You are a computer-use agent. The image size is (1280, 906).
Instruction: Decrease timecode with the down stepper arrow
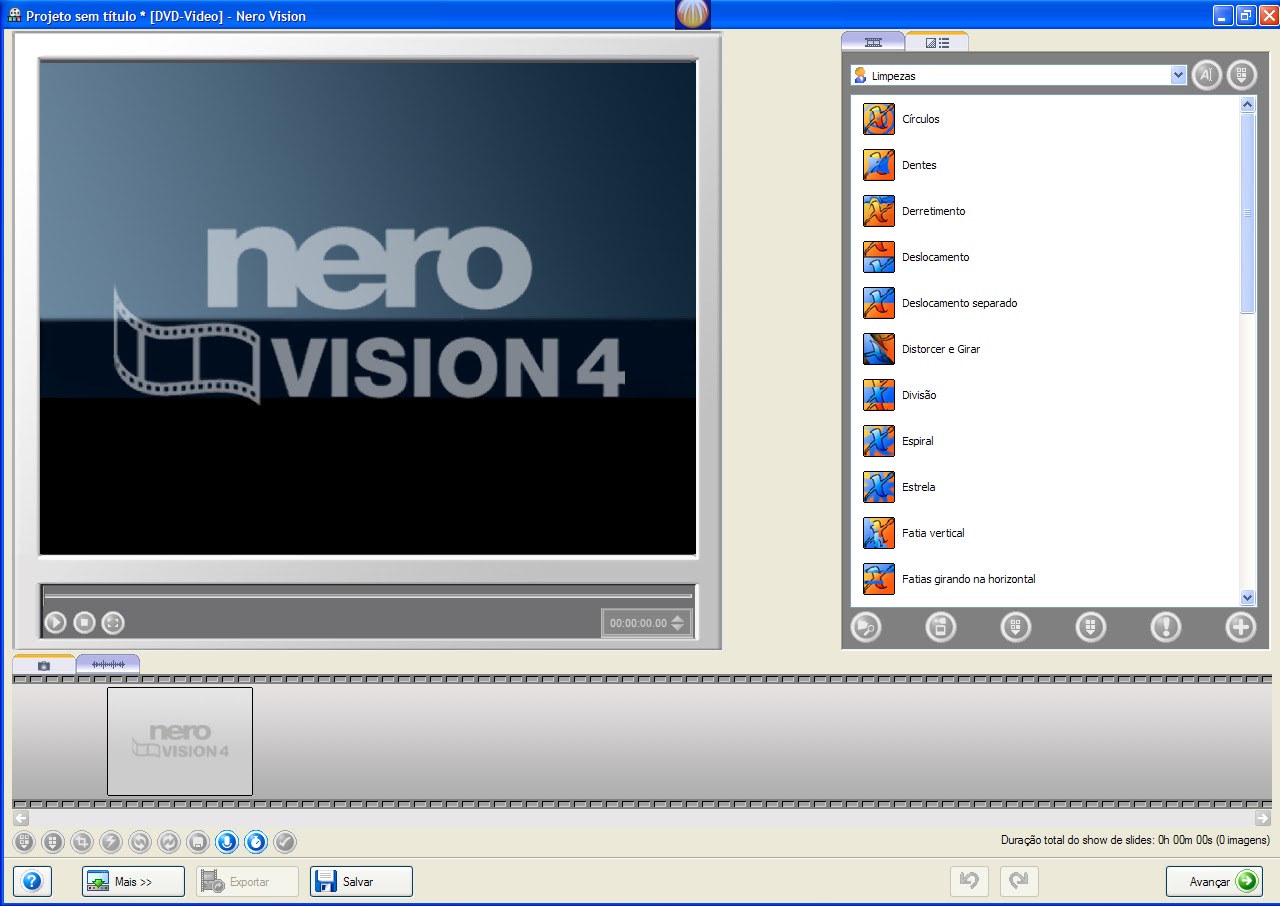[678, 628]
